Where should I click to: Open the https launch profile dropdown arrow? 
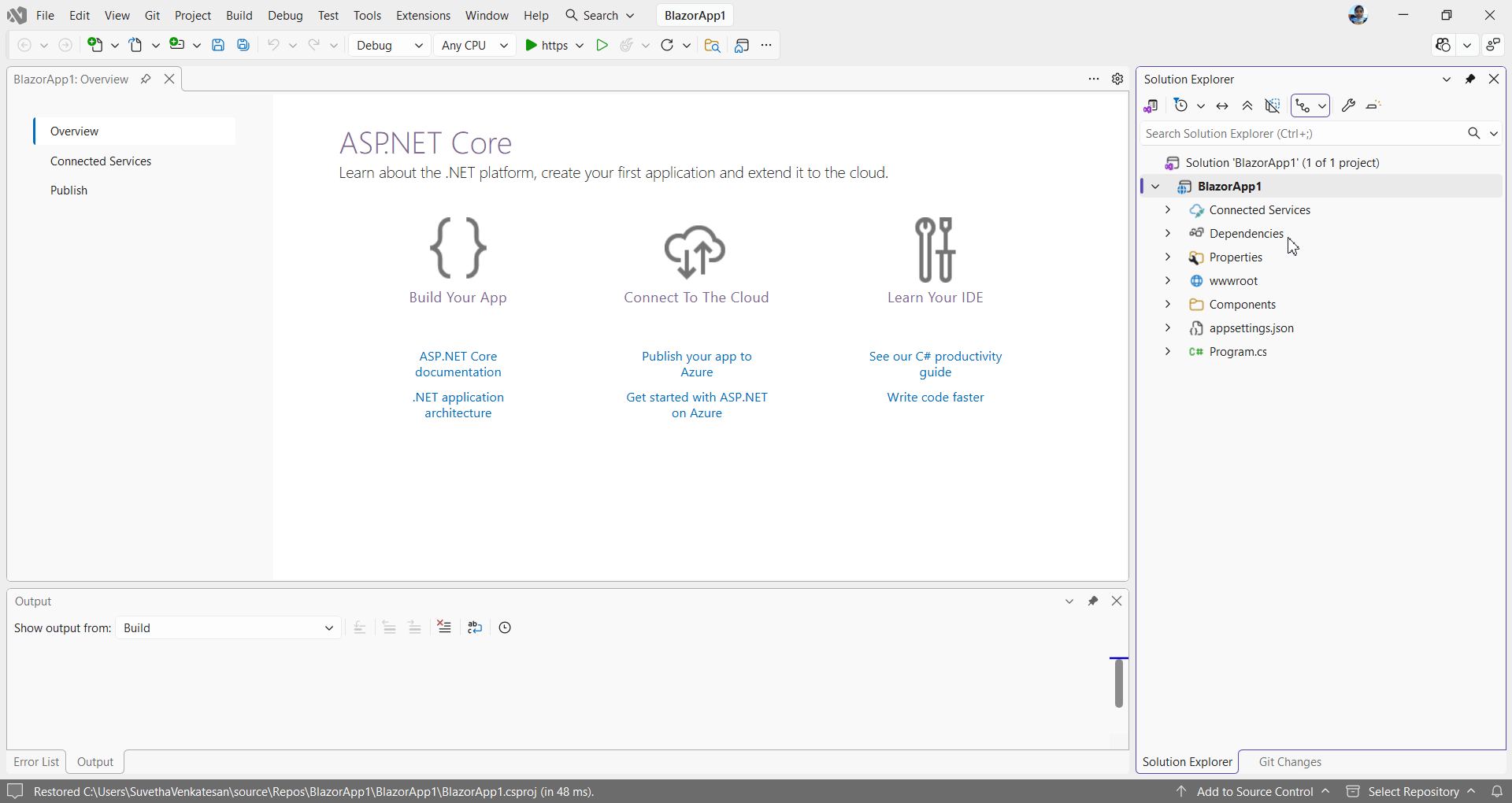click(580, 46)
